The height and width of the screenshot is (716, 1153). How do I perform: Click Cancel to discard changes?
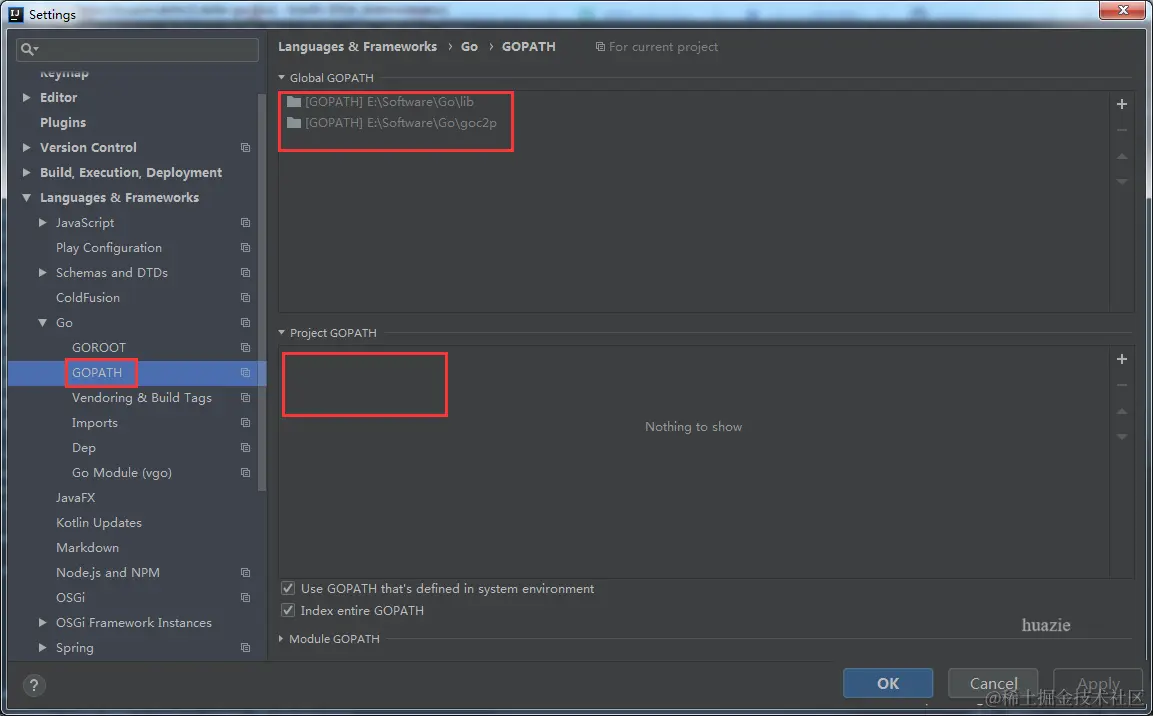993,683
